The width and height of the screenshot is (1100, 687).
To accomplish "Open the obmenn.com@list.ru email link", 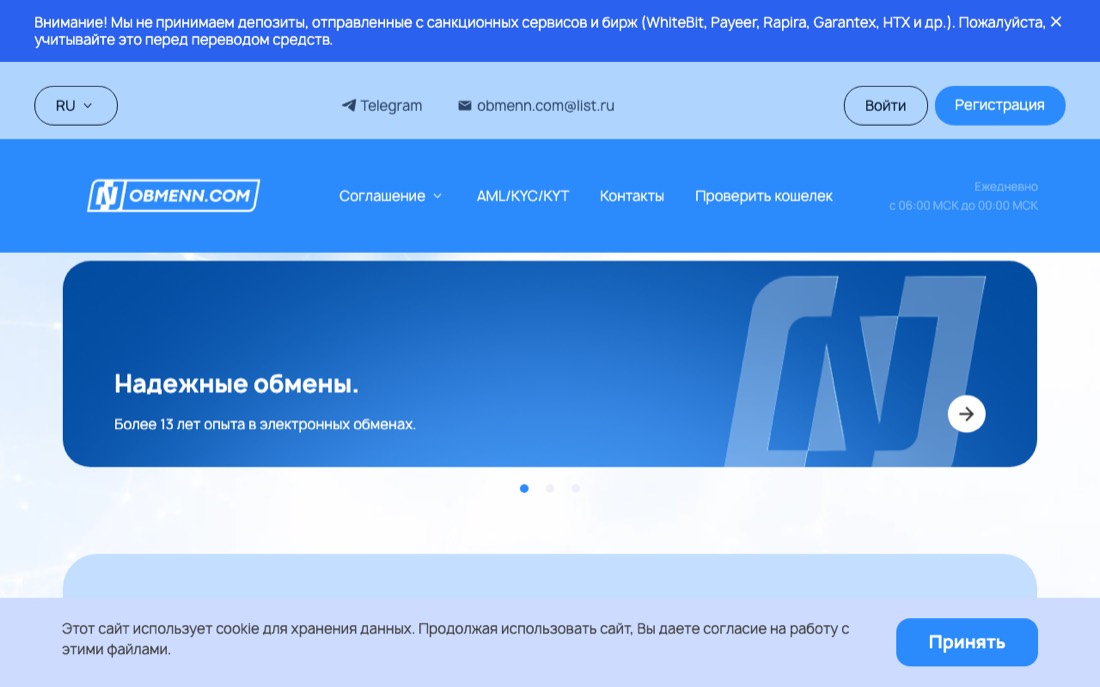I will pyautogui.click(x=537, y=105).
